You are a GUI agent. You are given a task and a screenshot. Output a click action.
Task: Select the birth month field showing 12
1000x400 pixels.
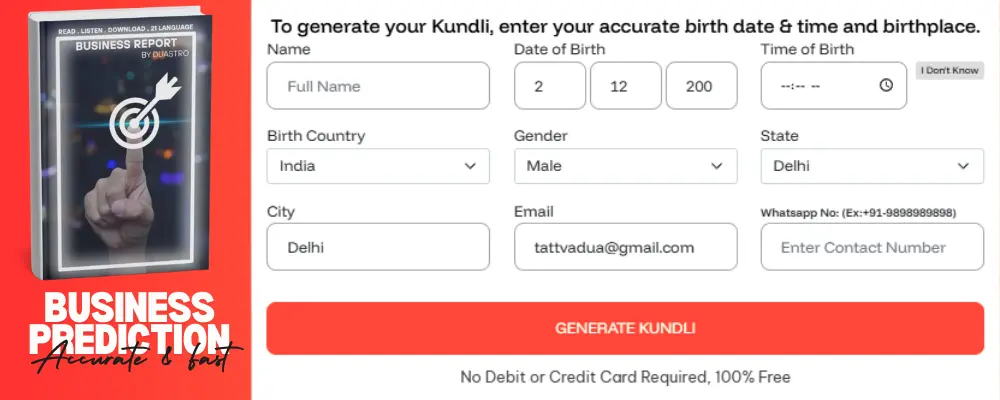coord(626,86)
